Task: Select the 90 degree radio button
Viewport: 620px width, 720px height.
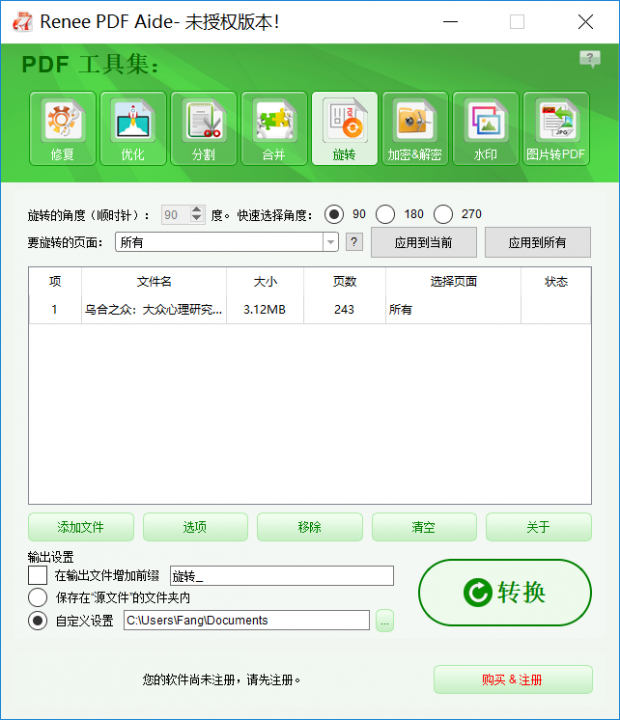Action: [334, 214]
